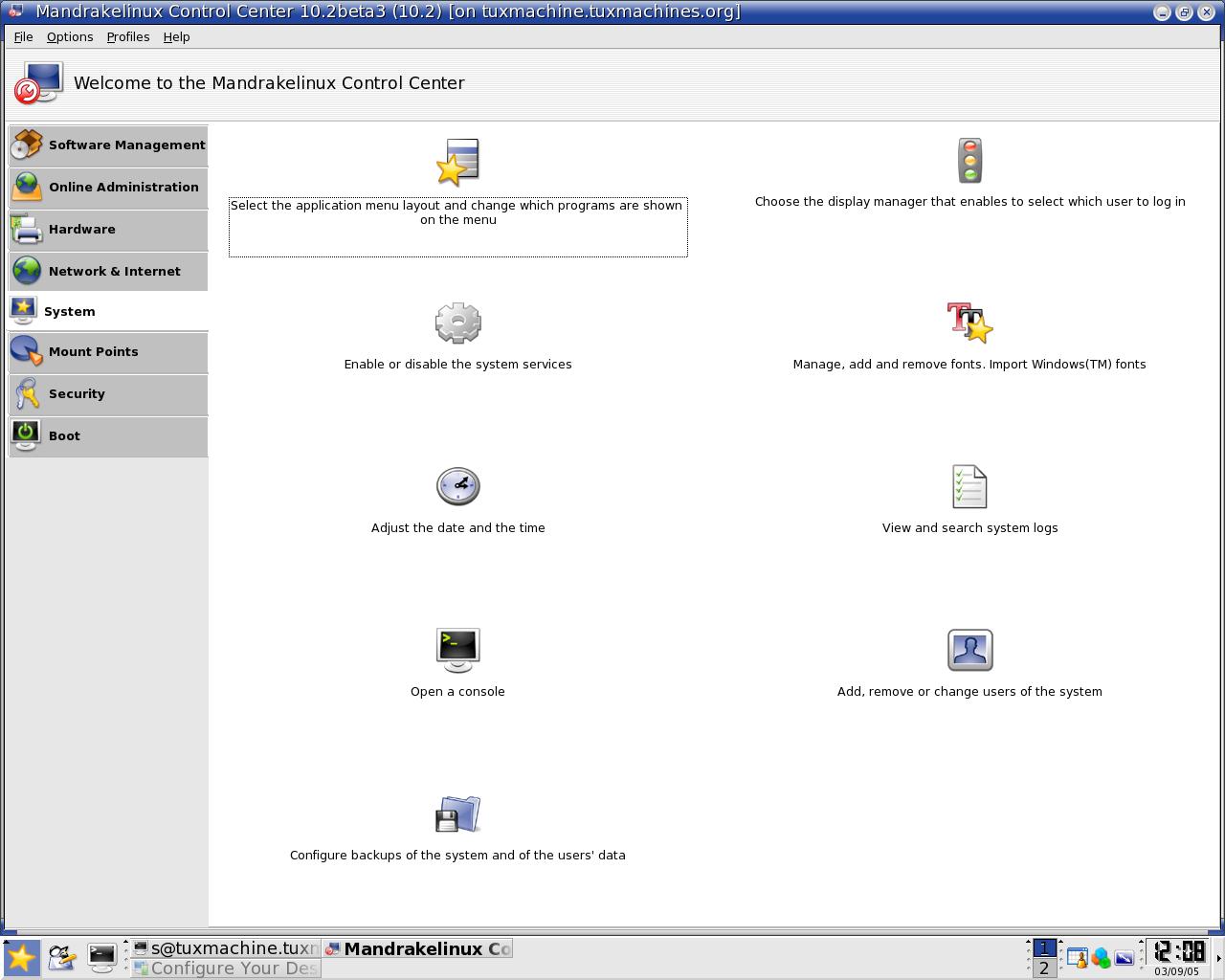Open the date and time clock icon
The height and width of the screenshot is (980, 1225).
[457, 486]
